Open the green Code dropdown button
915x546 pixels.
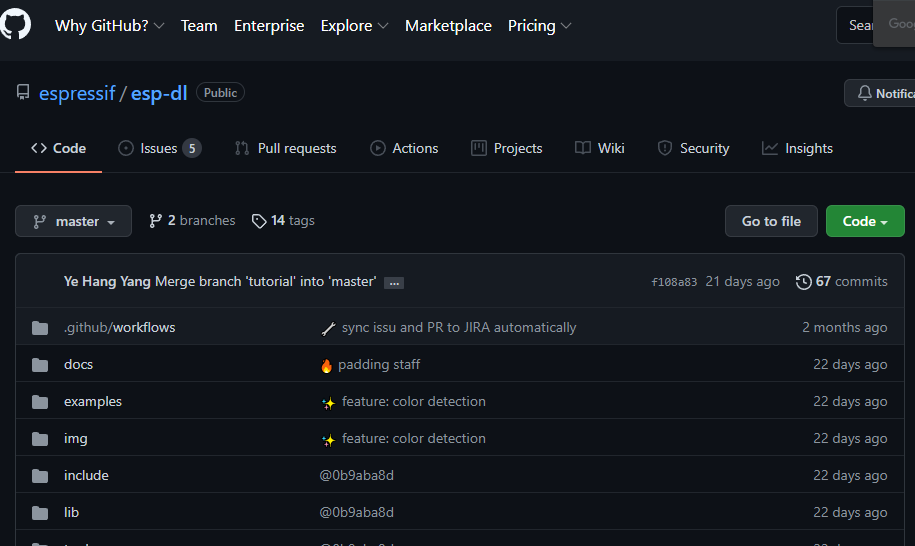(865, 221)
